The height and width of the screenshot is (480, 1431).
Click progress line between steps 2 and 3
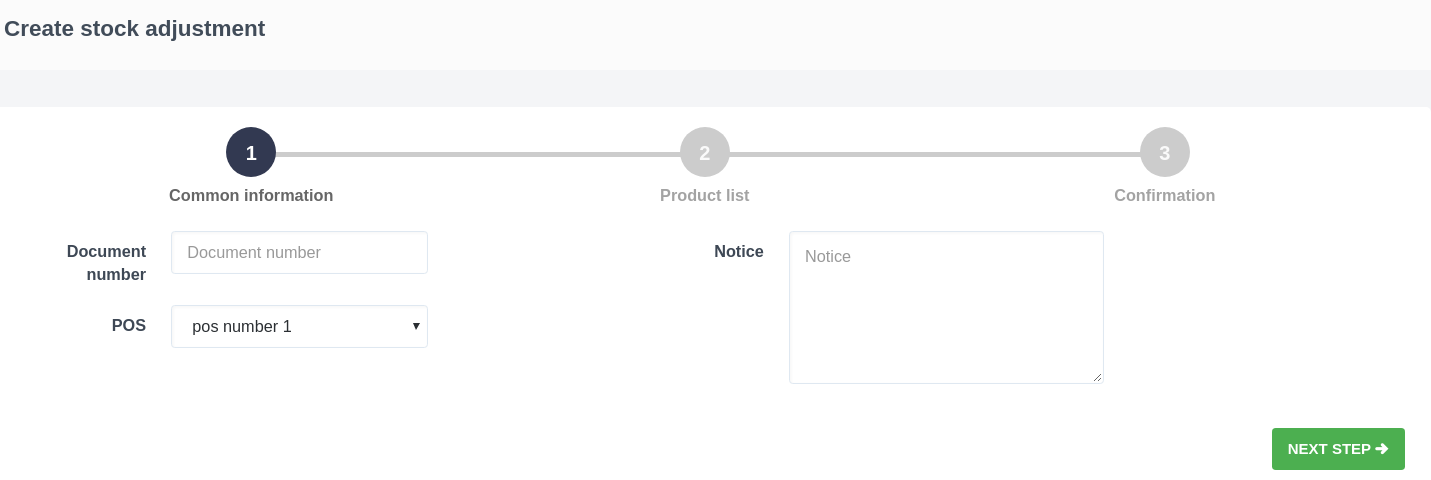(x=935, y=154)
